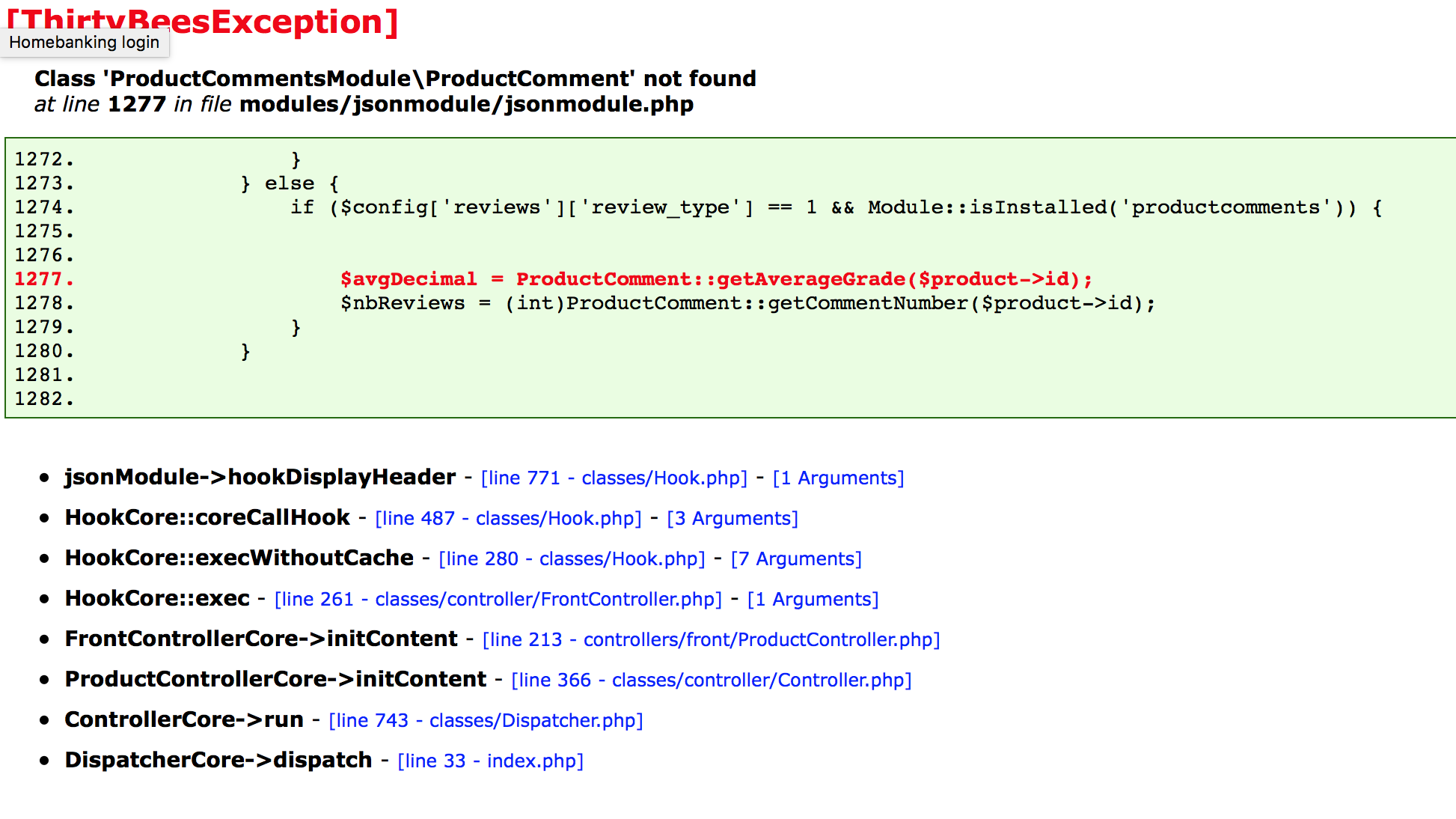Open line 213 ProductController.php link
This screenshot has width=1456, height=819.
[711, 639]
